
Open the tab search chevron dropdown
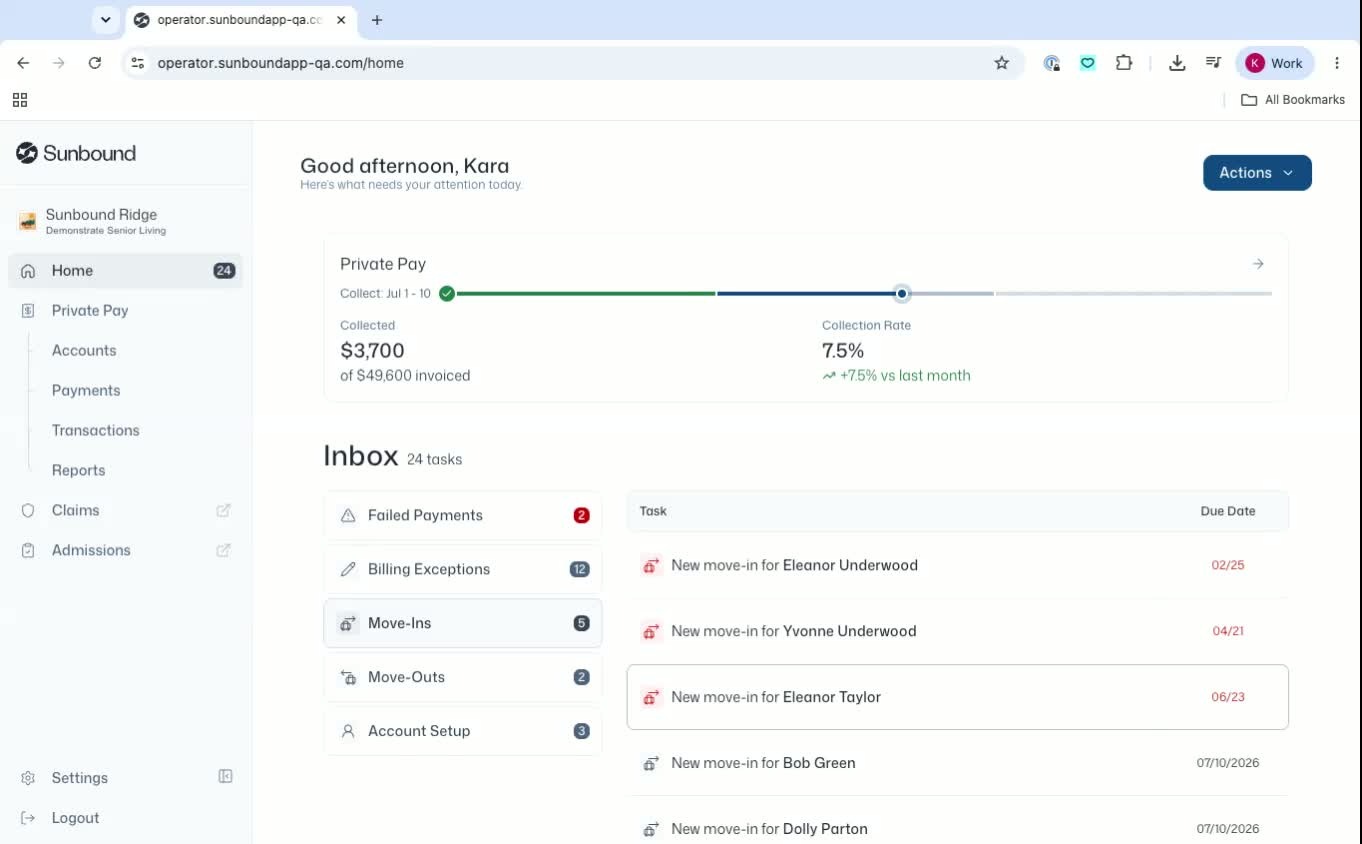106,20
